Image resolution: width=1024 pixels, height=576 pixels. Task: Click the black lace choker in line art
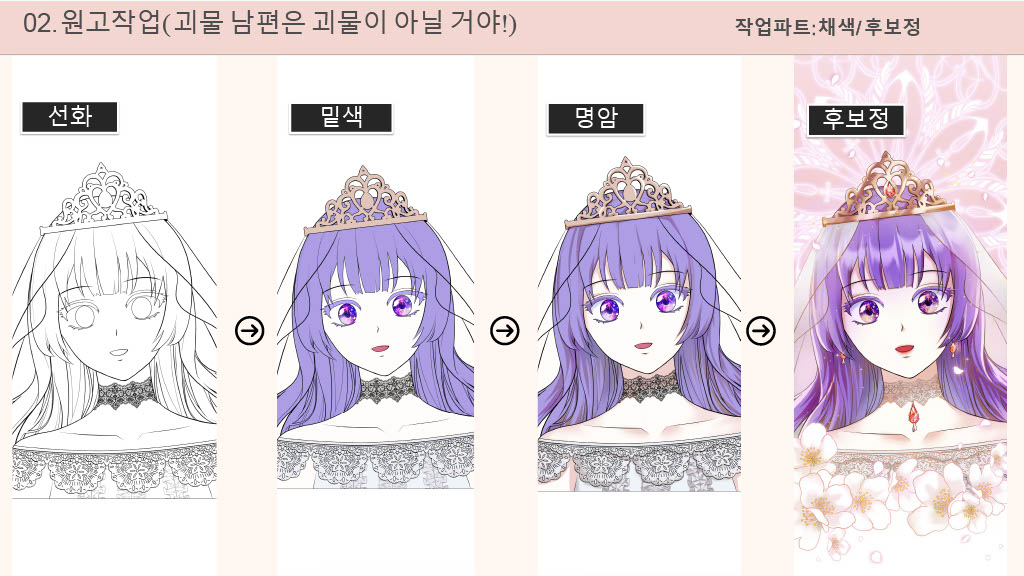[x=125, y=394]
